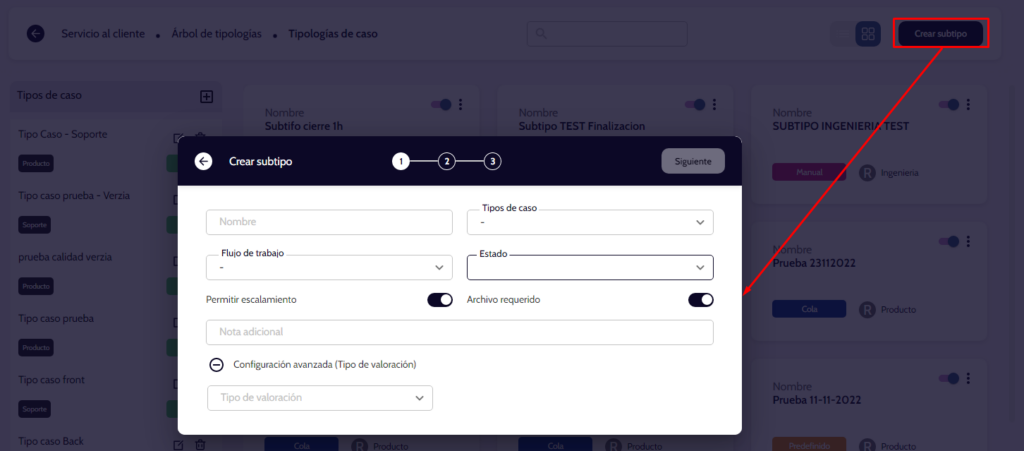This screenshot has width=1024, height=451.
Task: Open three-dot menu on SUBTIPO INGENIERIA TEST card
Action: (969, 105)
